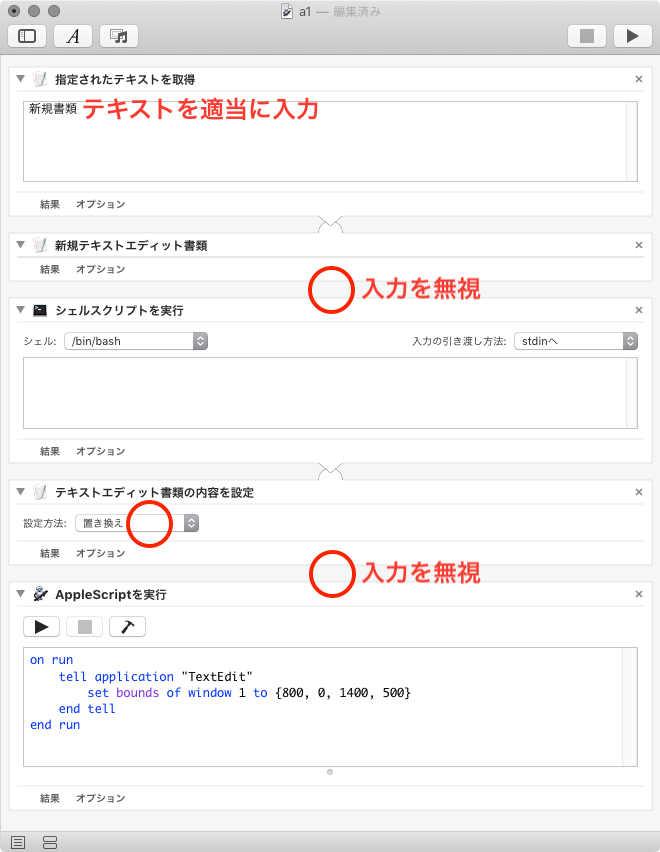Show オプション under テキストエディット書類の内容を設定
This screenshot has width=660, height=852.
coord(100,554)
